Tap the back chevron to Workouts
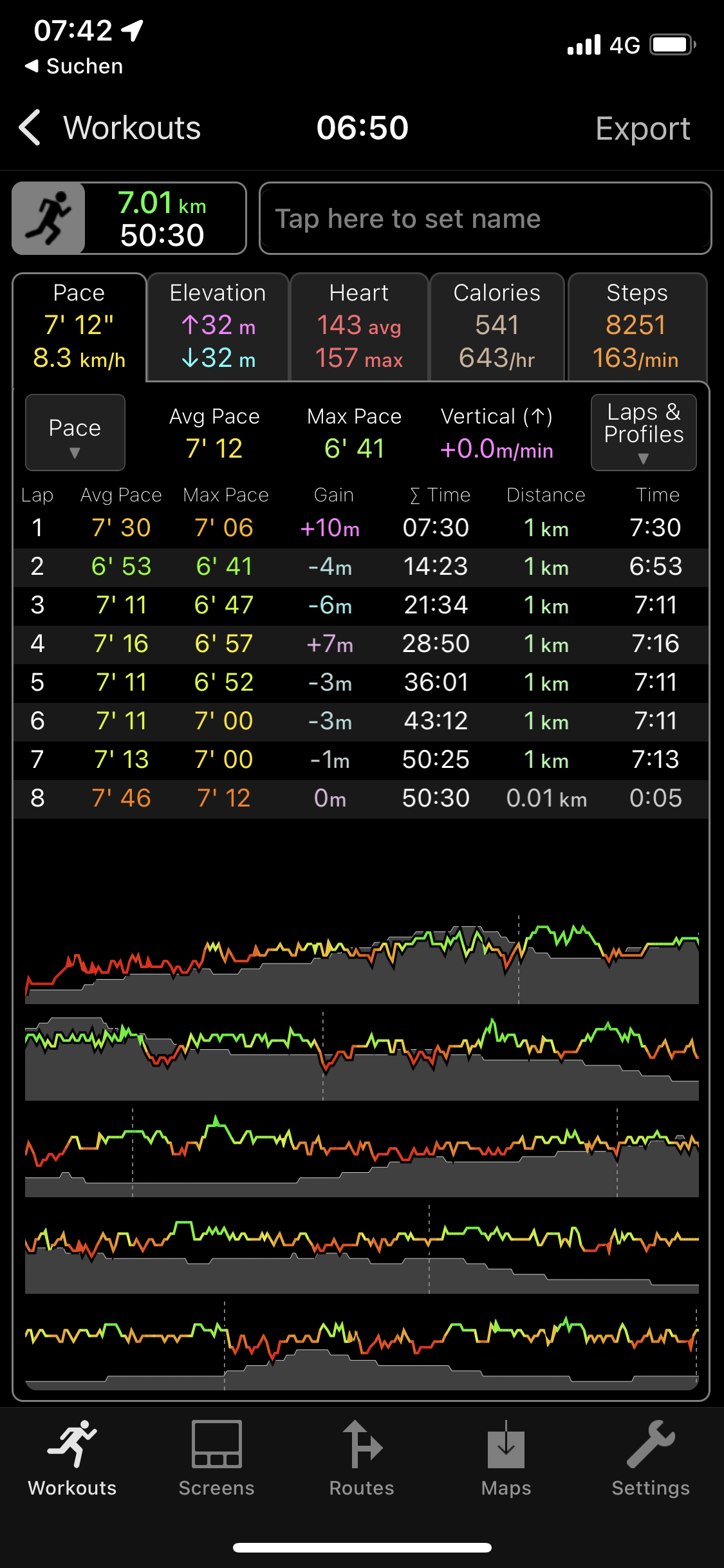This screenshot has width=724, height=1568. point(31,127)
